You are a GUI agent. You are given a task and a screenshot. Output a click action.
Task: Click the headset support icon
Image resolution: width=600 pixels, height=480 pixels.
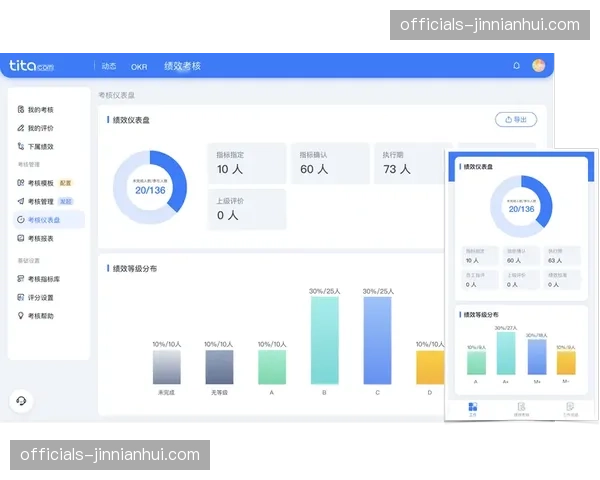tap(22, 400)
